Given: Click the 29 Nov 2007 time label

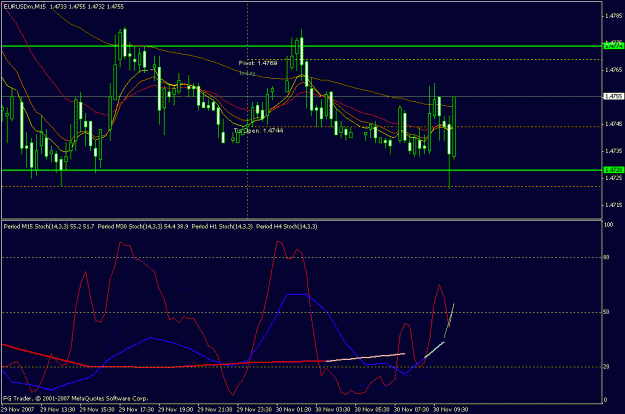Looking at the screenshot, I should (18, 409).
